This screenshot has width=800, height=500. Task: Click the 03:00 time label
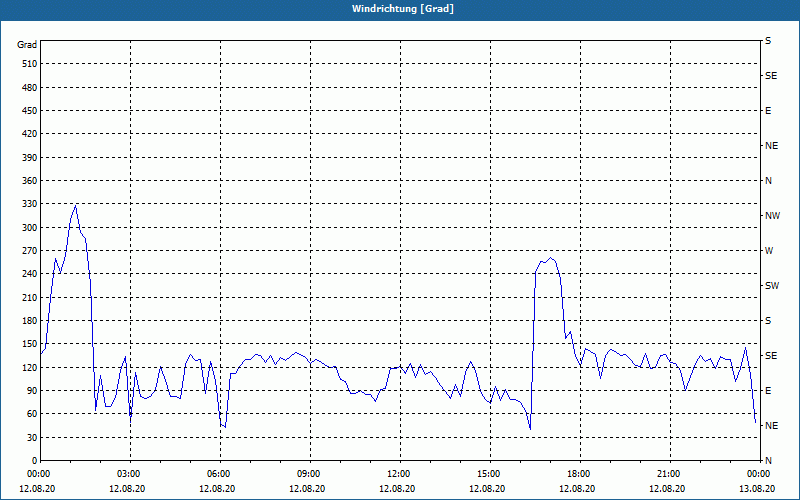point(130,474)
